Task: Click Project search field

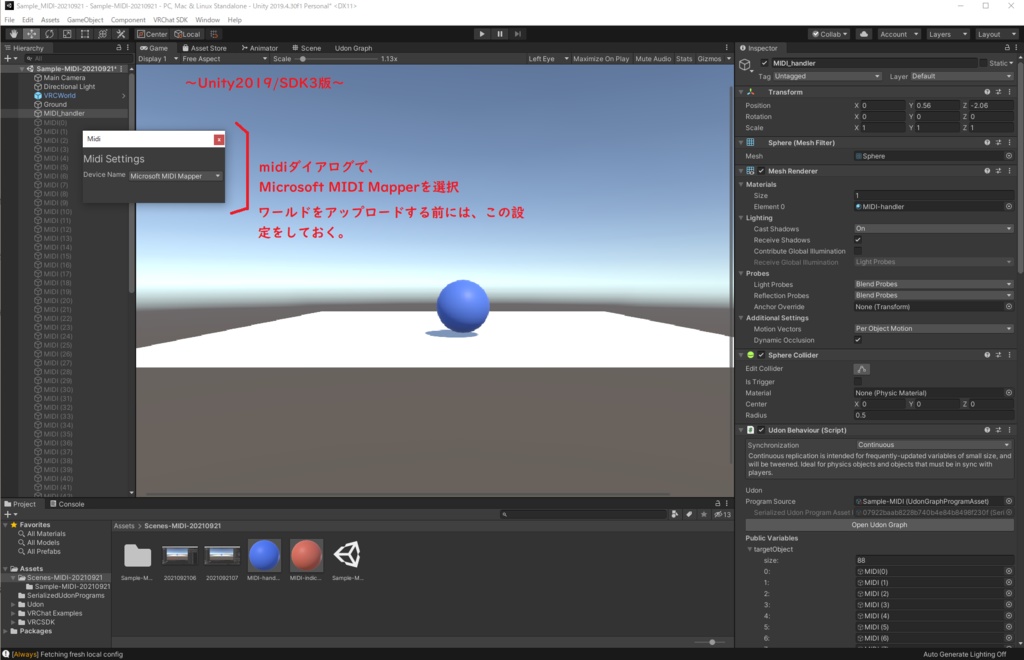Action: (x=583, y=514)
